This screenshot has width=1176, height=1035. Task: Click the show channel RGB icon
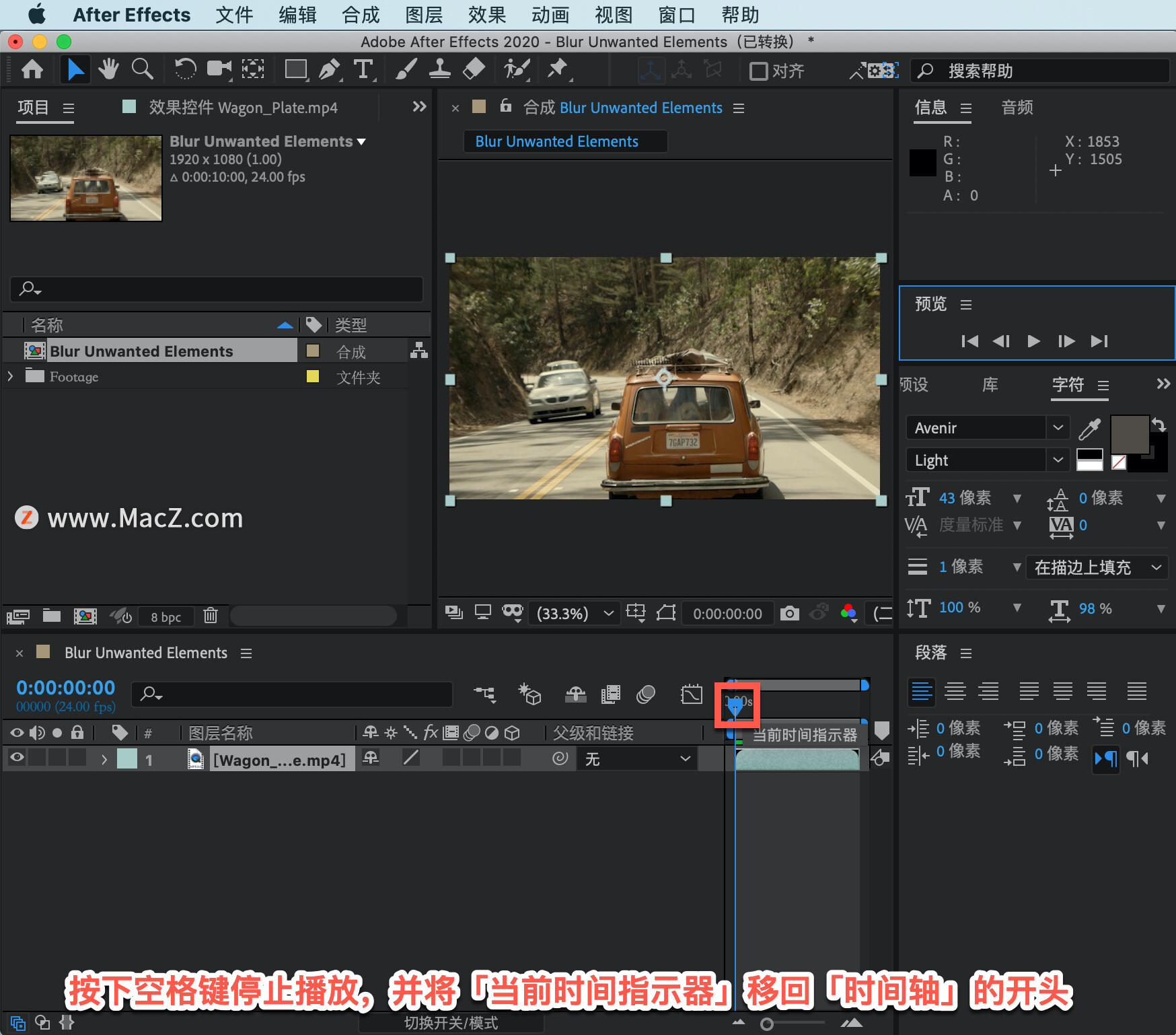tap(849, 613)
